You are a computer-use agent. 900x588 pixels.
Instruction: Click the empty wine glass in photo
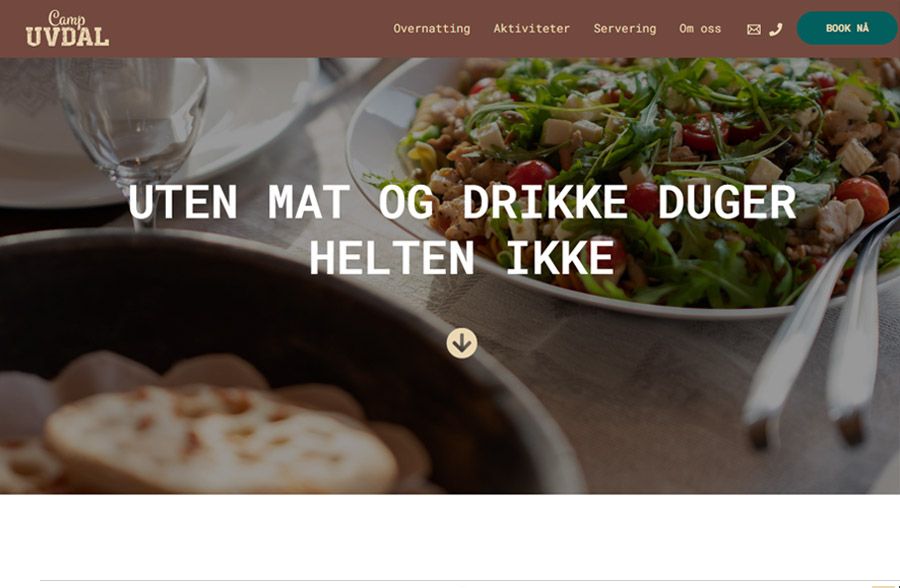pyautogui.click(x=133, y=126)
